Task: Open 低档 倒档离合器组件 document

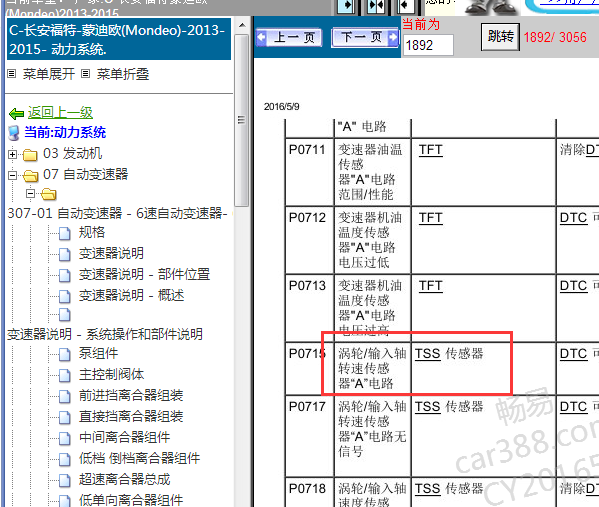Action: (139, 458)
